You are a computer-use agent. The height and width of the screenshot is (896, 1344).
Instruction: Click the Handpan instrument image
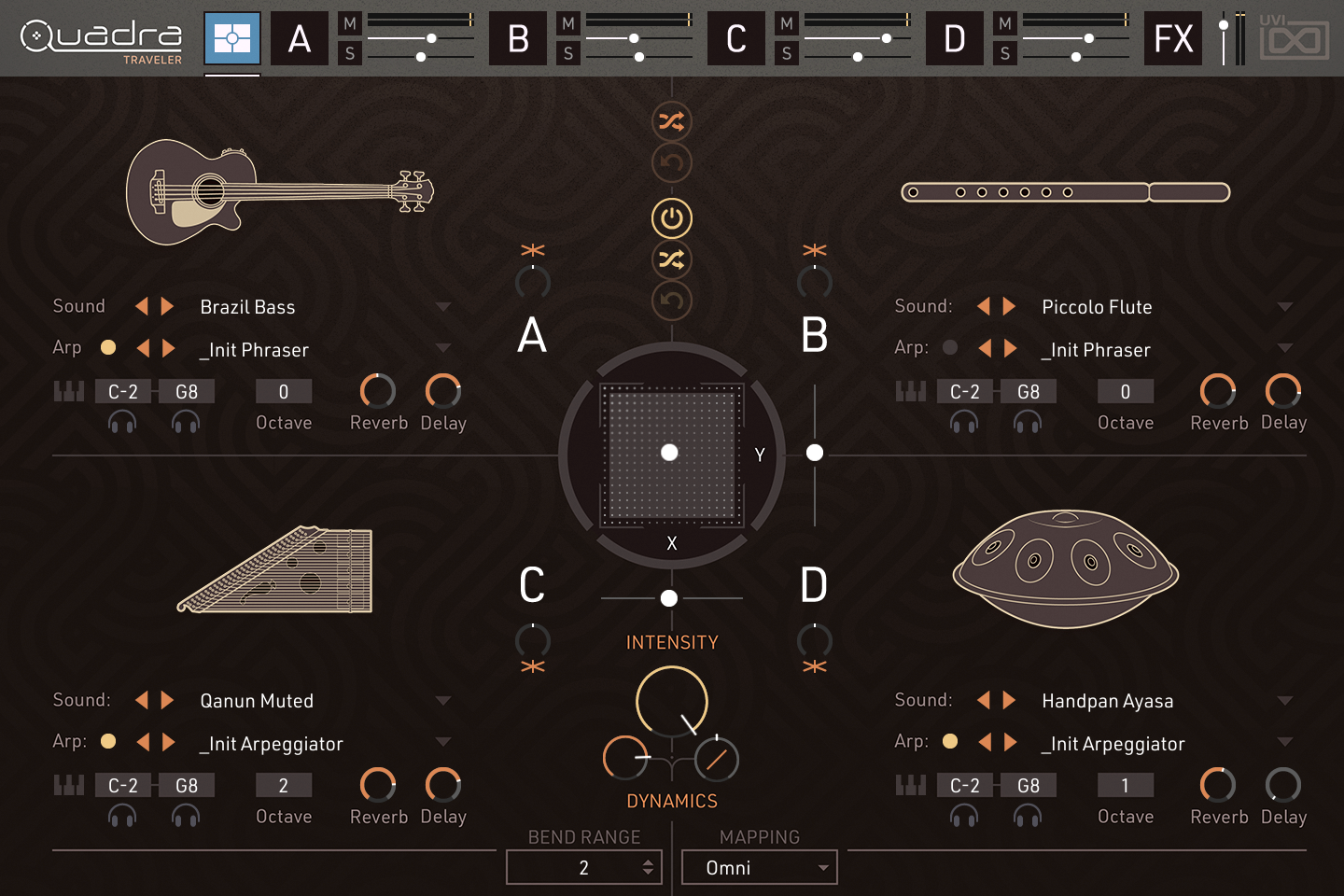click(1065, 568)
